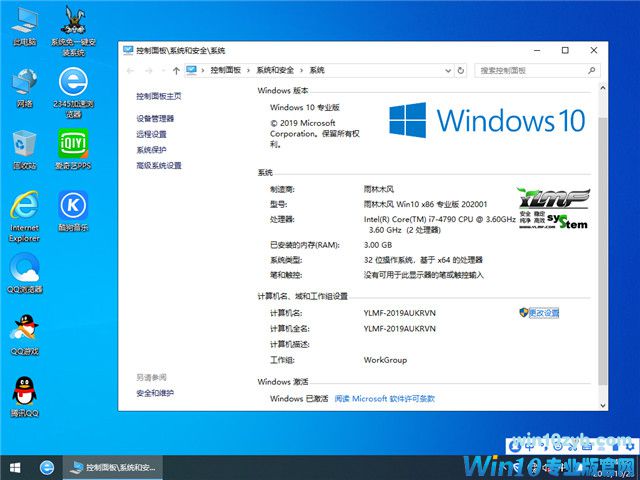The height and width of the screenshot is (480, 640).
Task: Read the Microsoft Software License Terms link
Action: (x=384, y=399)
